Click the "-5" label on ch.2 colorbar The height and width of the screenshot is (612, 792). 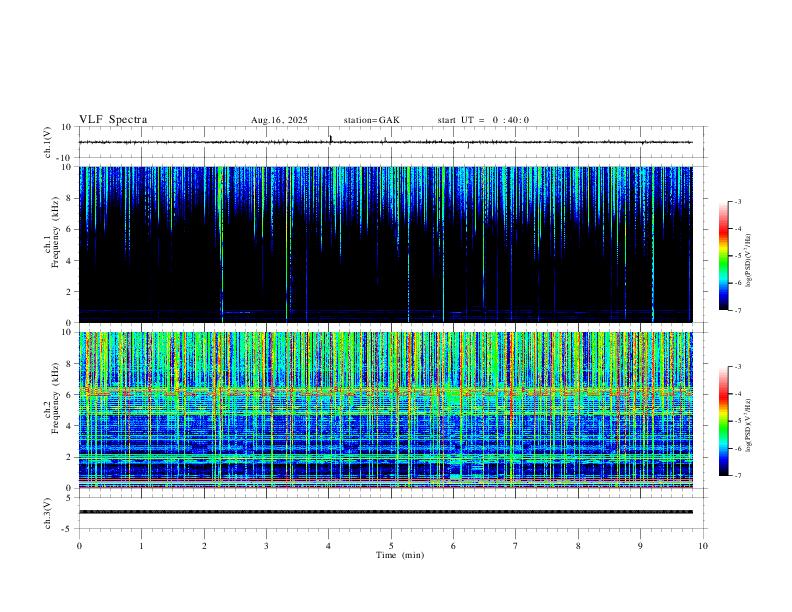[x=737, y=421]
